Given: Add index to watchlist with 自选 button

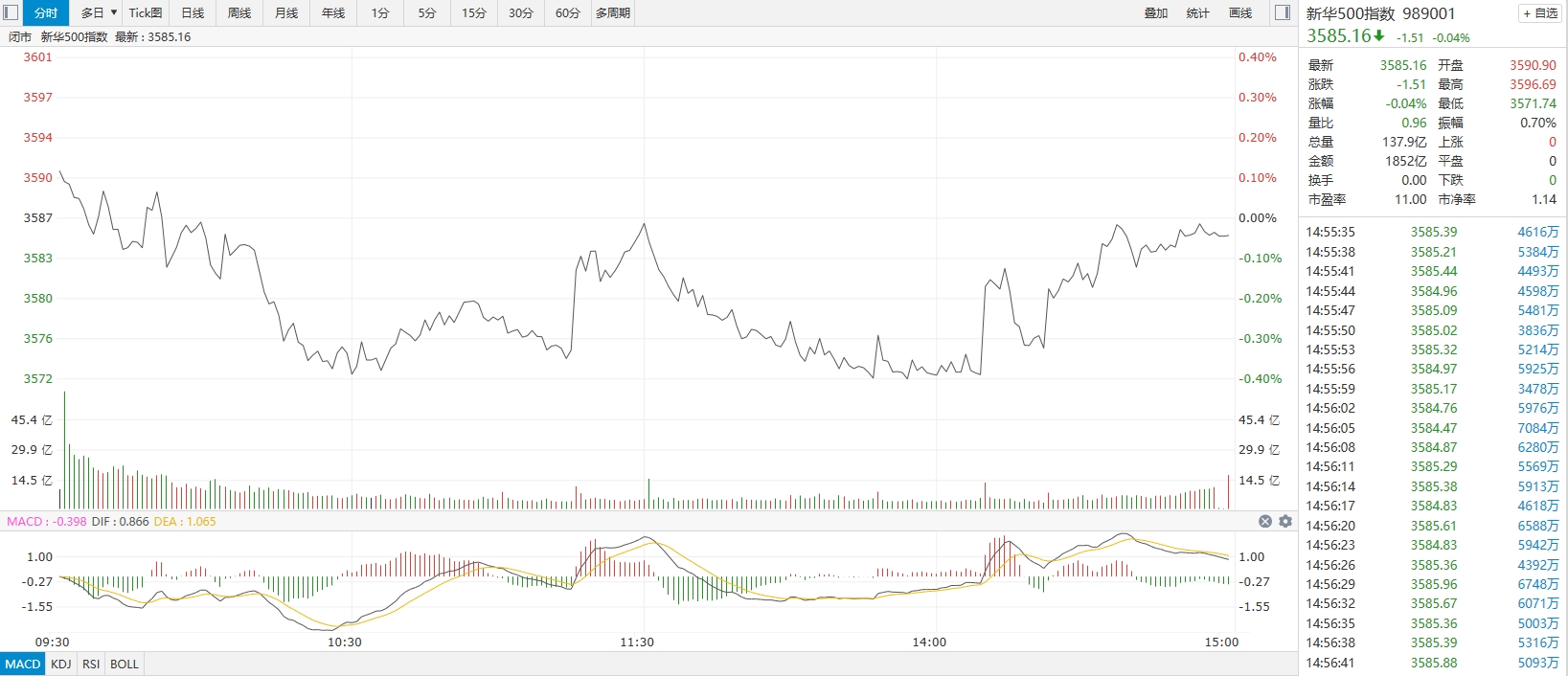Looking at the screenshot, I should point(1540,13).
